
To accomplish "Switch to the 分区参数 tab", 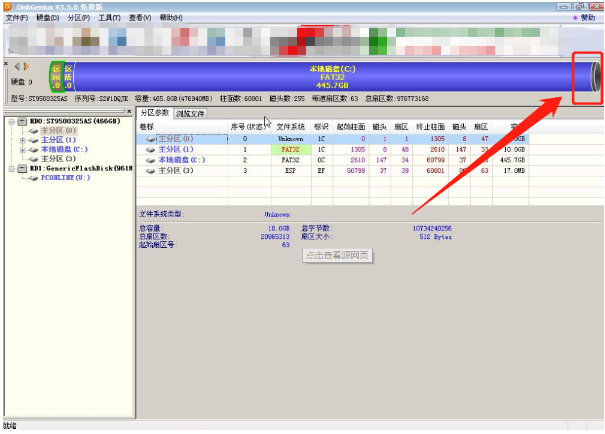I will 155,113.
